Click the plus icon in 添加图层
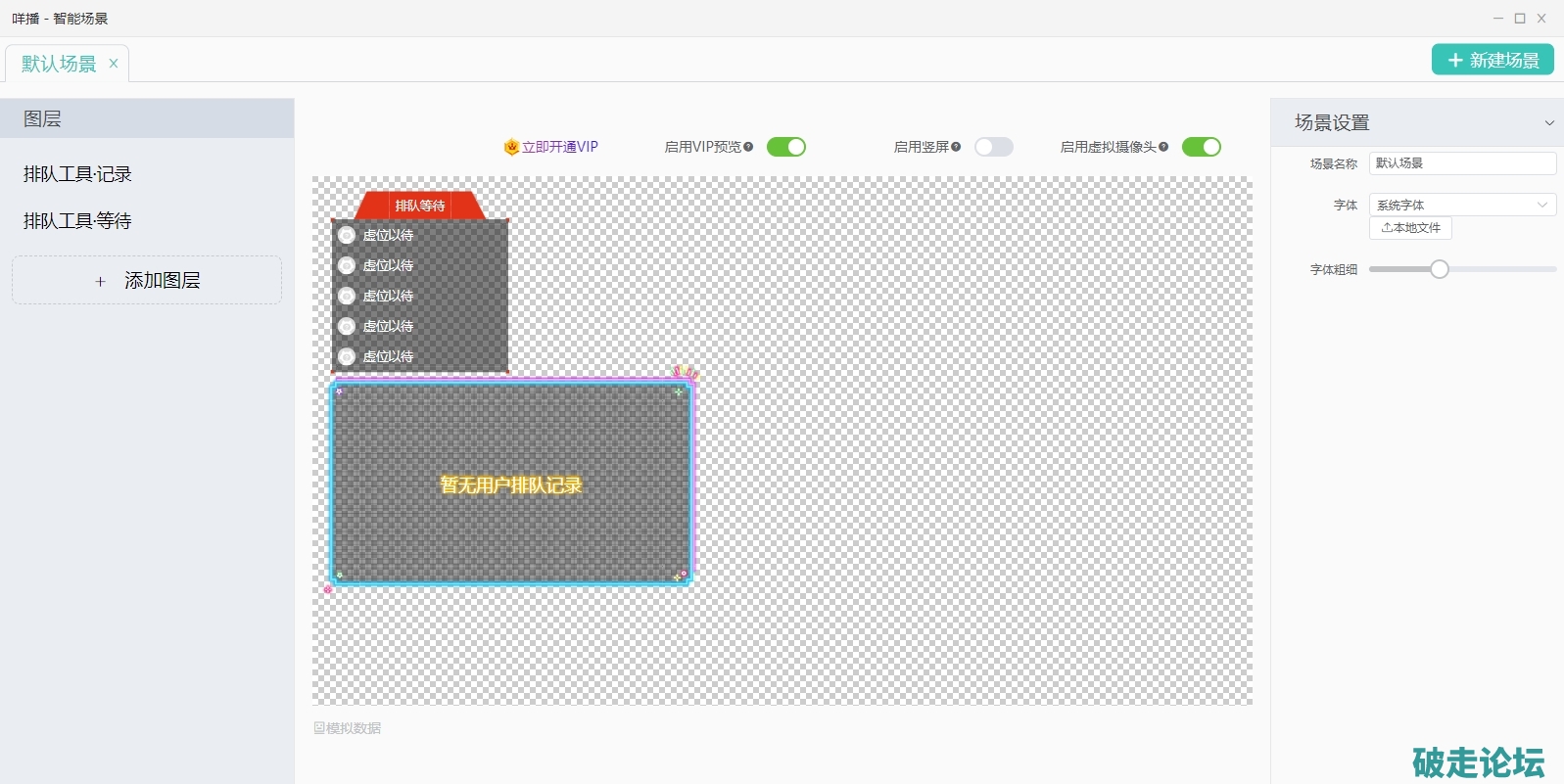1564x784 pixels. 100,281
